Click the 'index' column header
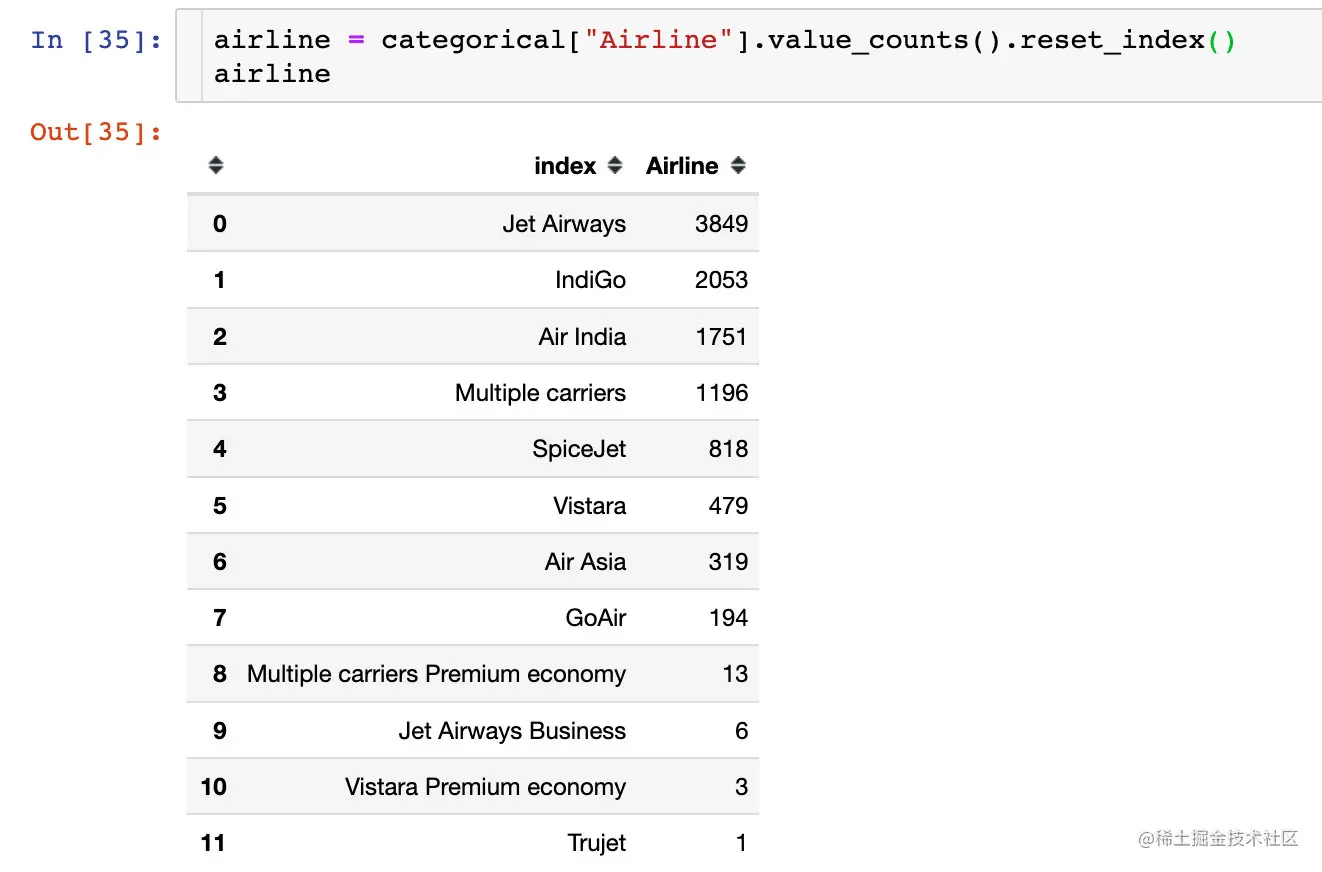This screenshot has width=1322, height=872. click(x=565, y=166)
